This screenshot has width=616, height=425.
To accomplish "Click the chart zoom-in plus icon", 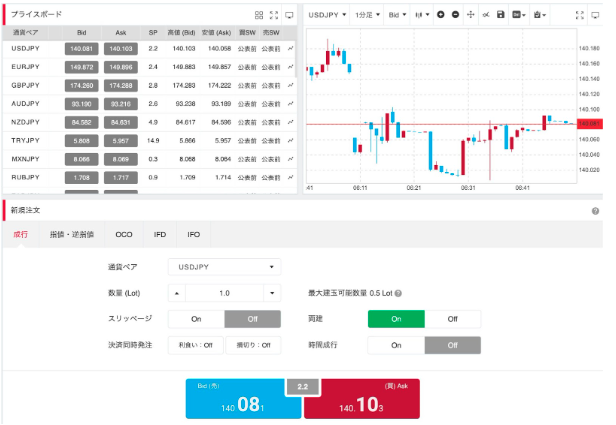I will pyautogui.click(x=442, y=16).
